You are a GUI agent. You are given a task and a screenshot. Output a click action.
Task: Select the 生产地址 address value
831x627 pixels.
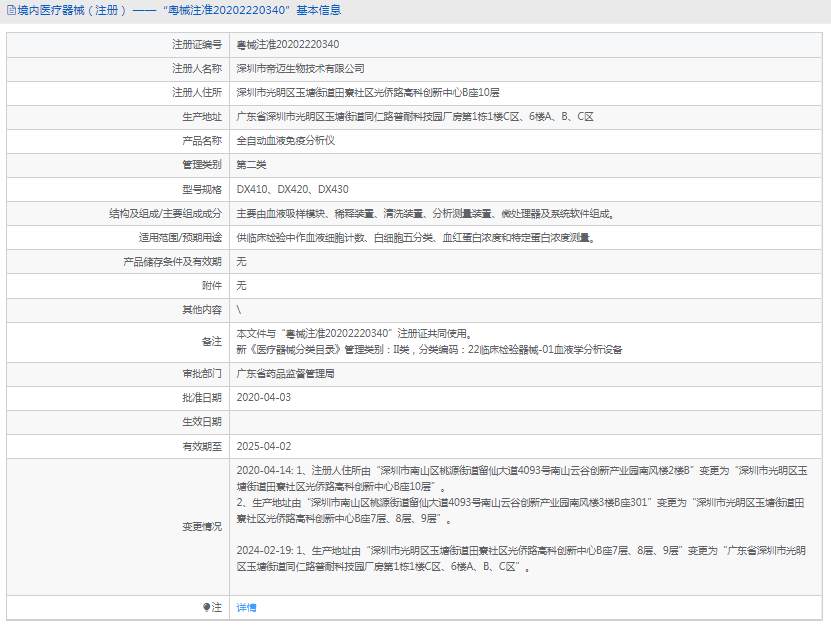coord(415,117)
